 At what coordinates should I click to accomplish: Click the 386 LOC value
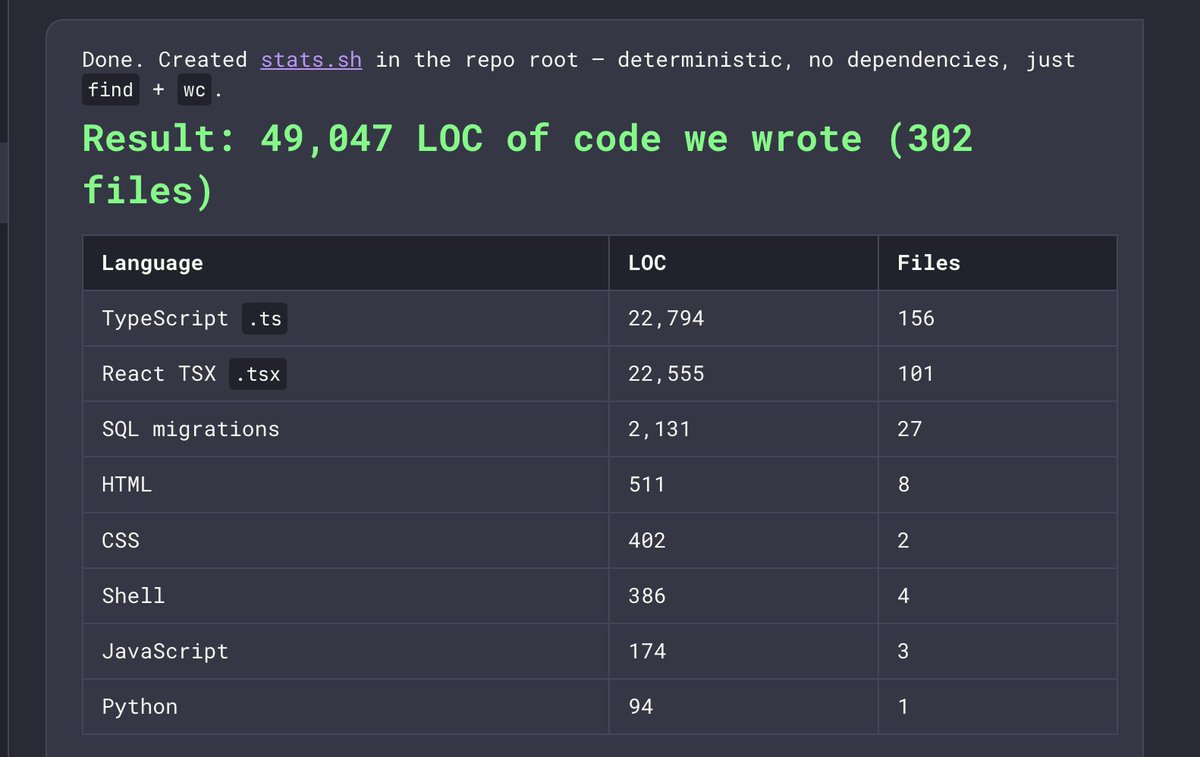647,596
